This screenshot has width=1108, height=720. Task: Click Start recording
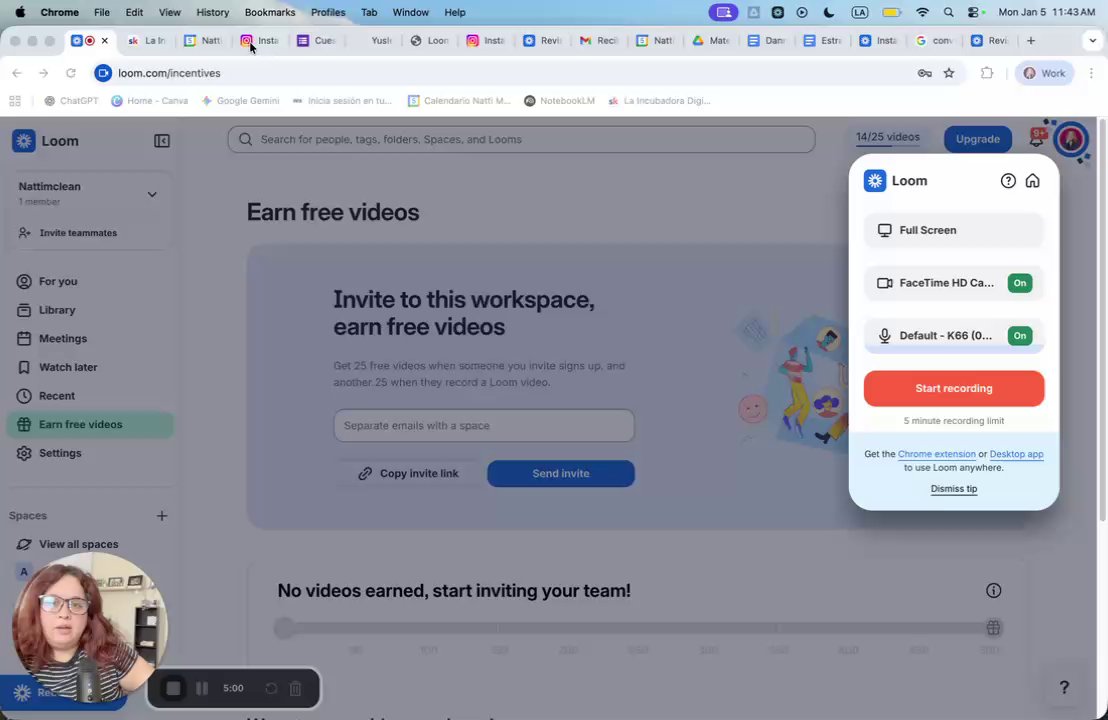953,389
